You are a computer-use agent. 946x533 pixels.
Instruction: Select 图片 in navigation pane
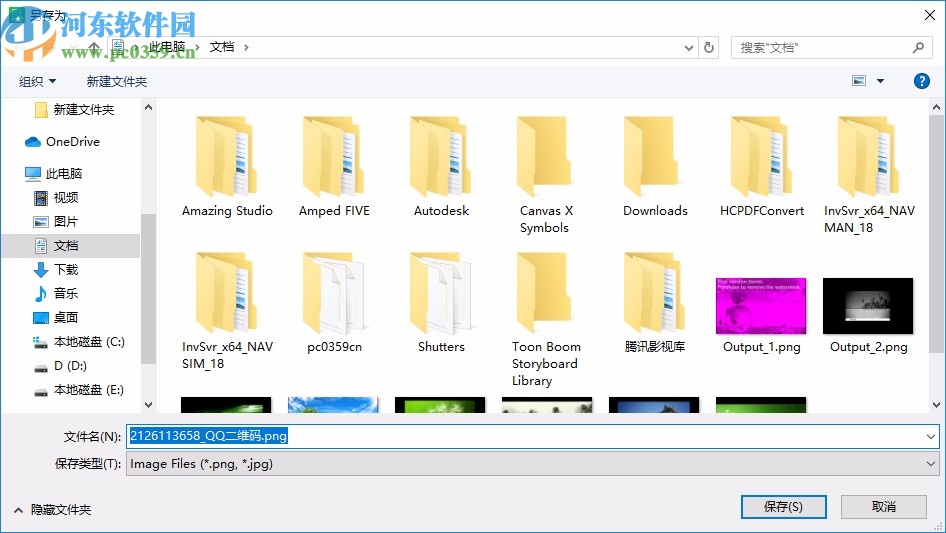(x=56, y=222)
